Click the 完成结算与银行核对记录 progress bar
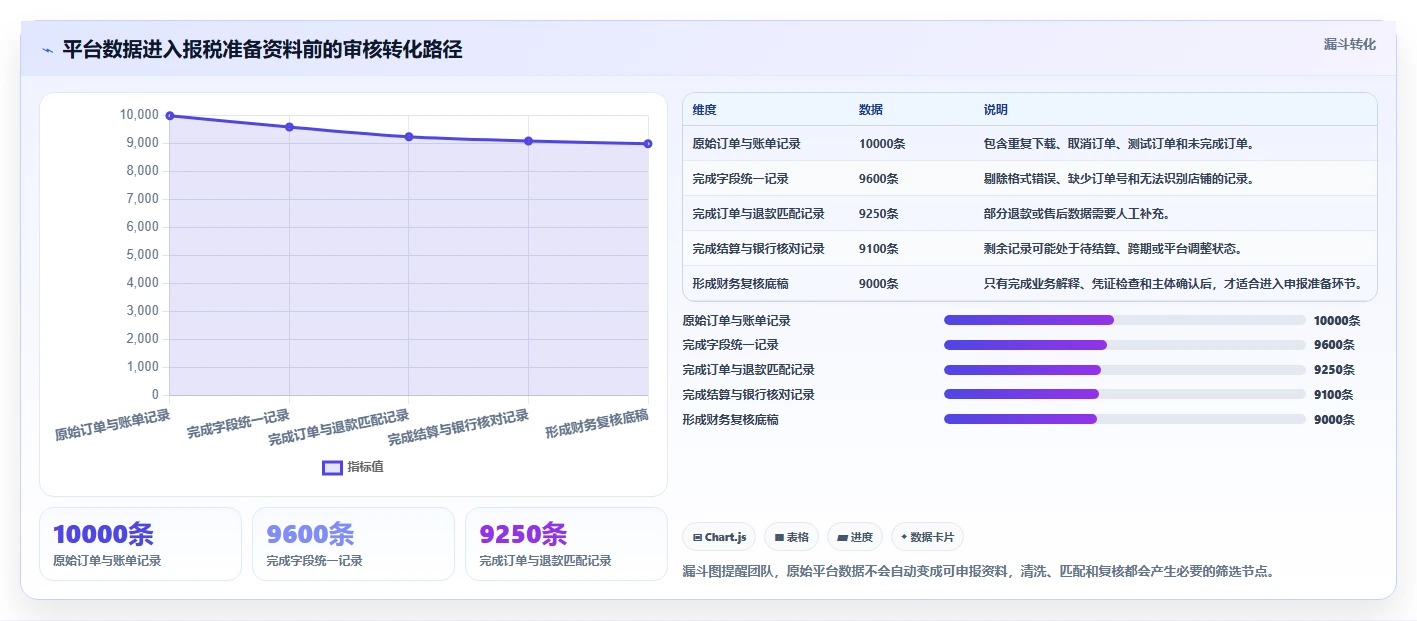Image resolution: width=1417 pixels, height=621 pixels. point(1125,394)
